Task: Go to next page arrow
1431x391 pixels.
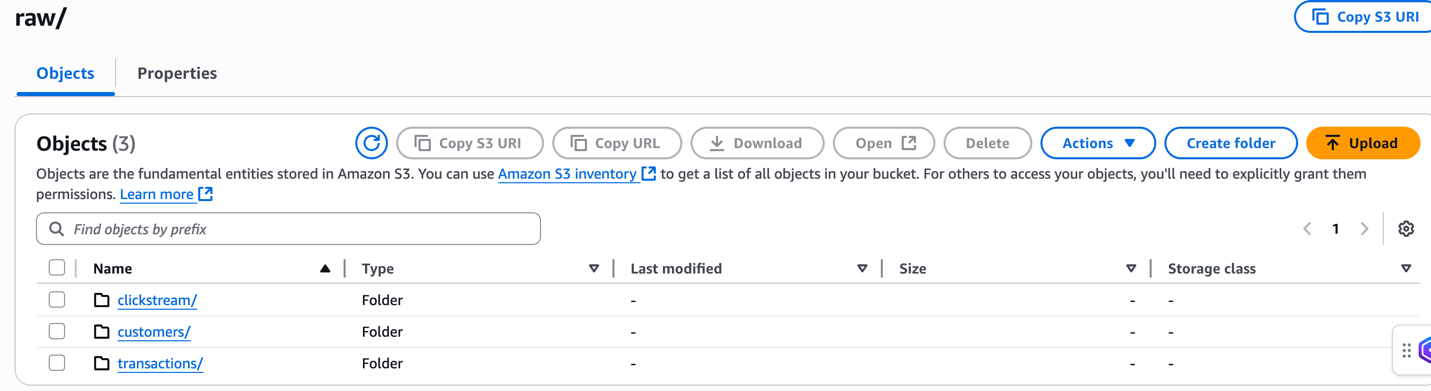Action: coord(1364,229)
